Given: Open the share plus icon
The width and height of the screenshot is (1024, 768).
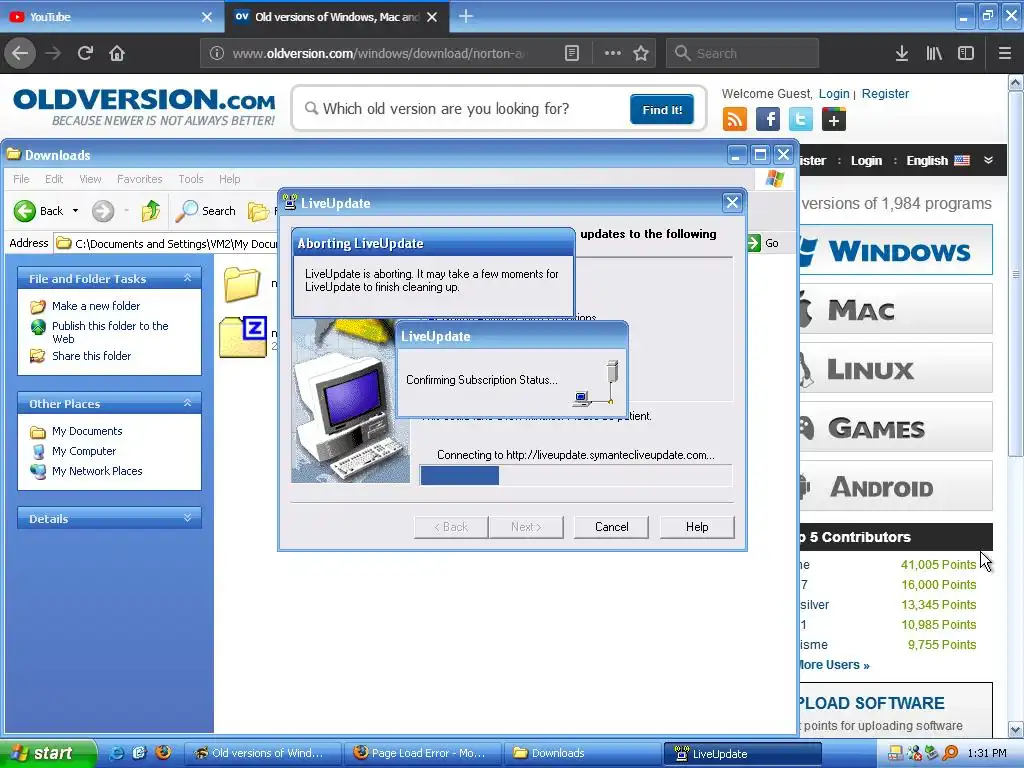Looking at the screenshot, I should pyautogui.click(x=834, y=120).
